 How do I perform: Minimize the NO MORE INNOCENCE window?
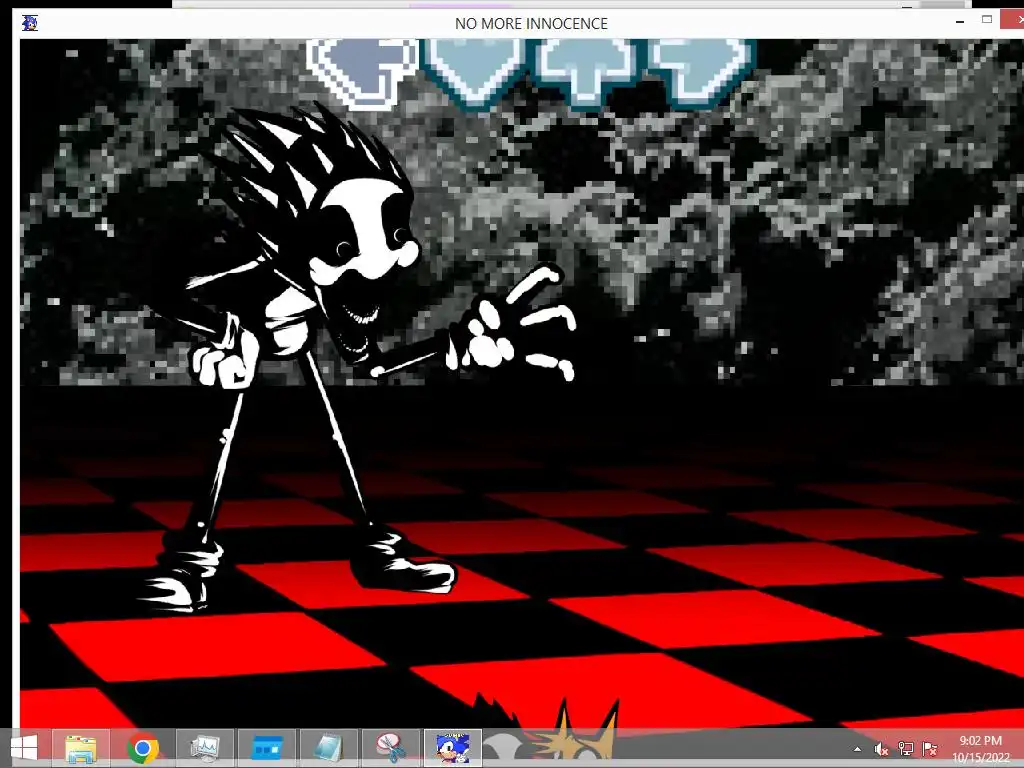[x=959, y=22]
